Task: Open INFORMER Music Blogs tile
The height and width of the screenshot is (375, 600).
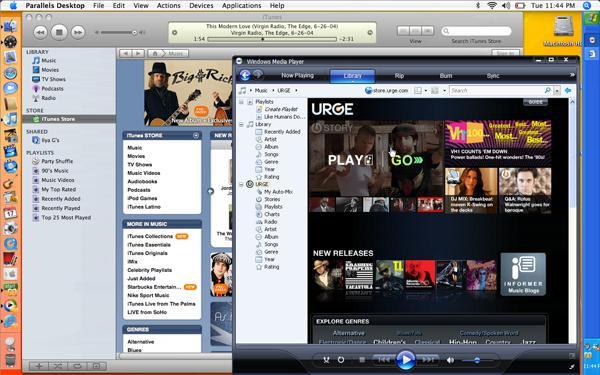Action: (523, 274)
